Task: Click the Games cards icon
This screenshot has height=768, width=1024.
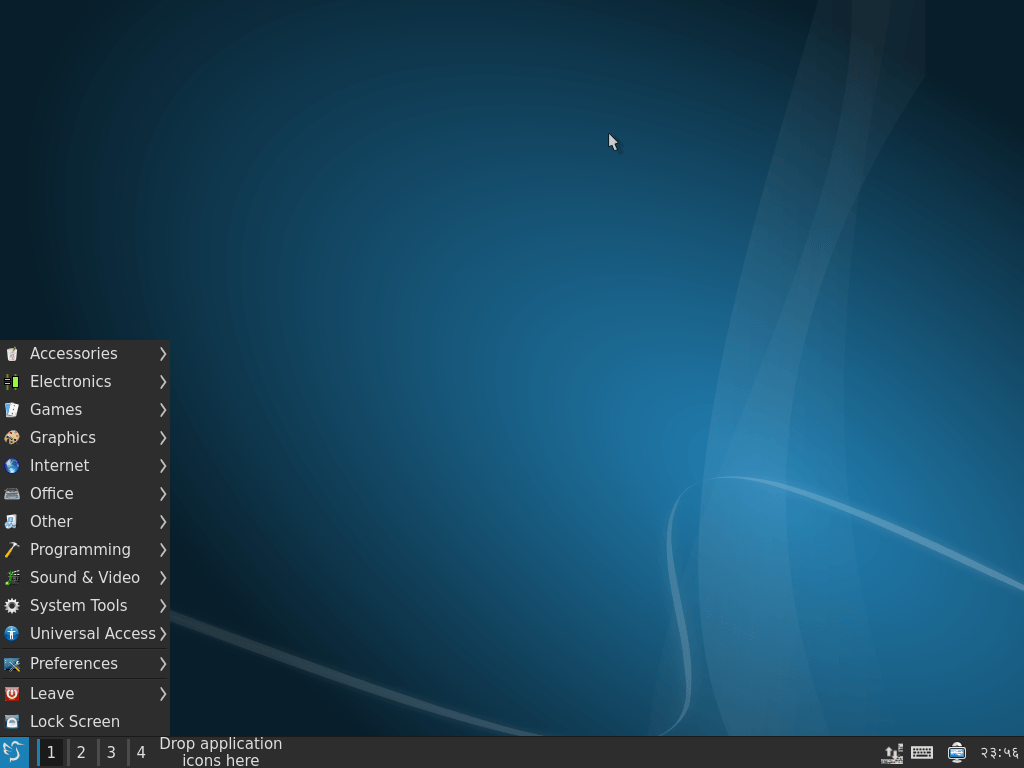Action: (12, 410)
